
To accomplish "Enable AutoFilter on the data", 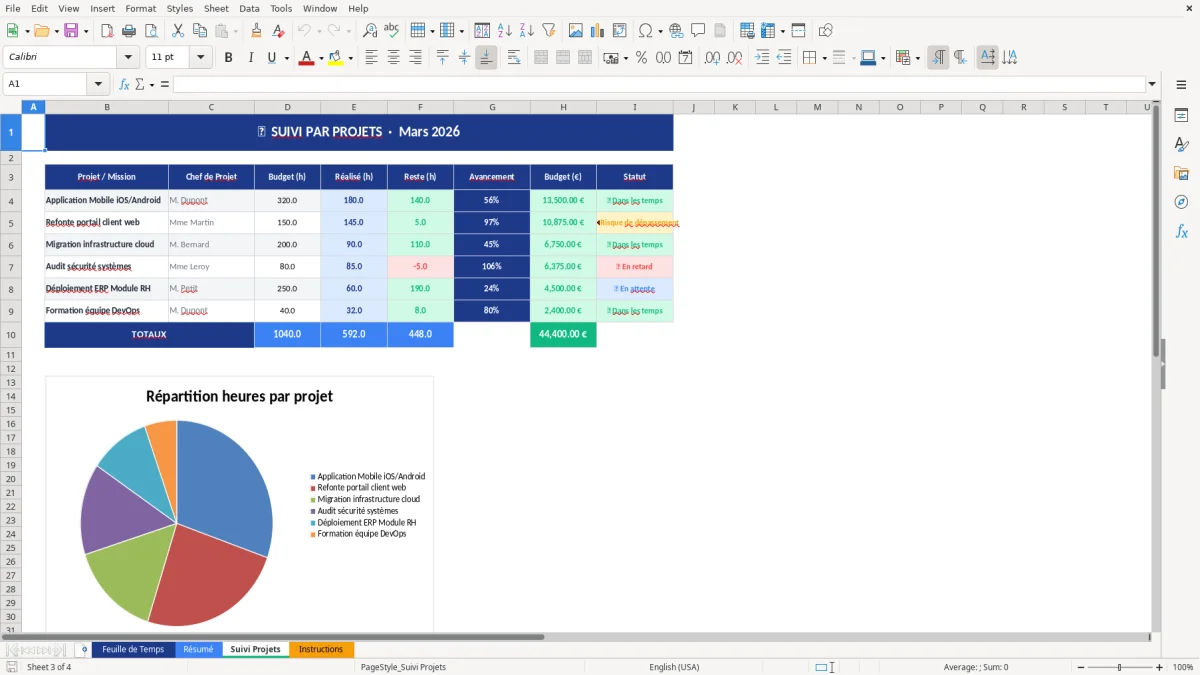I will click(x=549, y=30).
